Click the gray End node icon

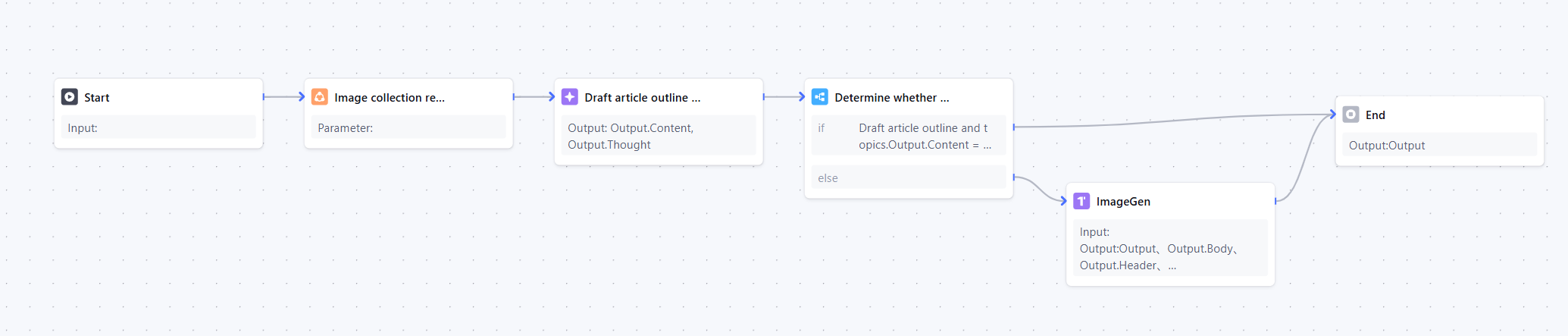pyautogui.click(x=1350, y=115)
